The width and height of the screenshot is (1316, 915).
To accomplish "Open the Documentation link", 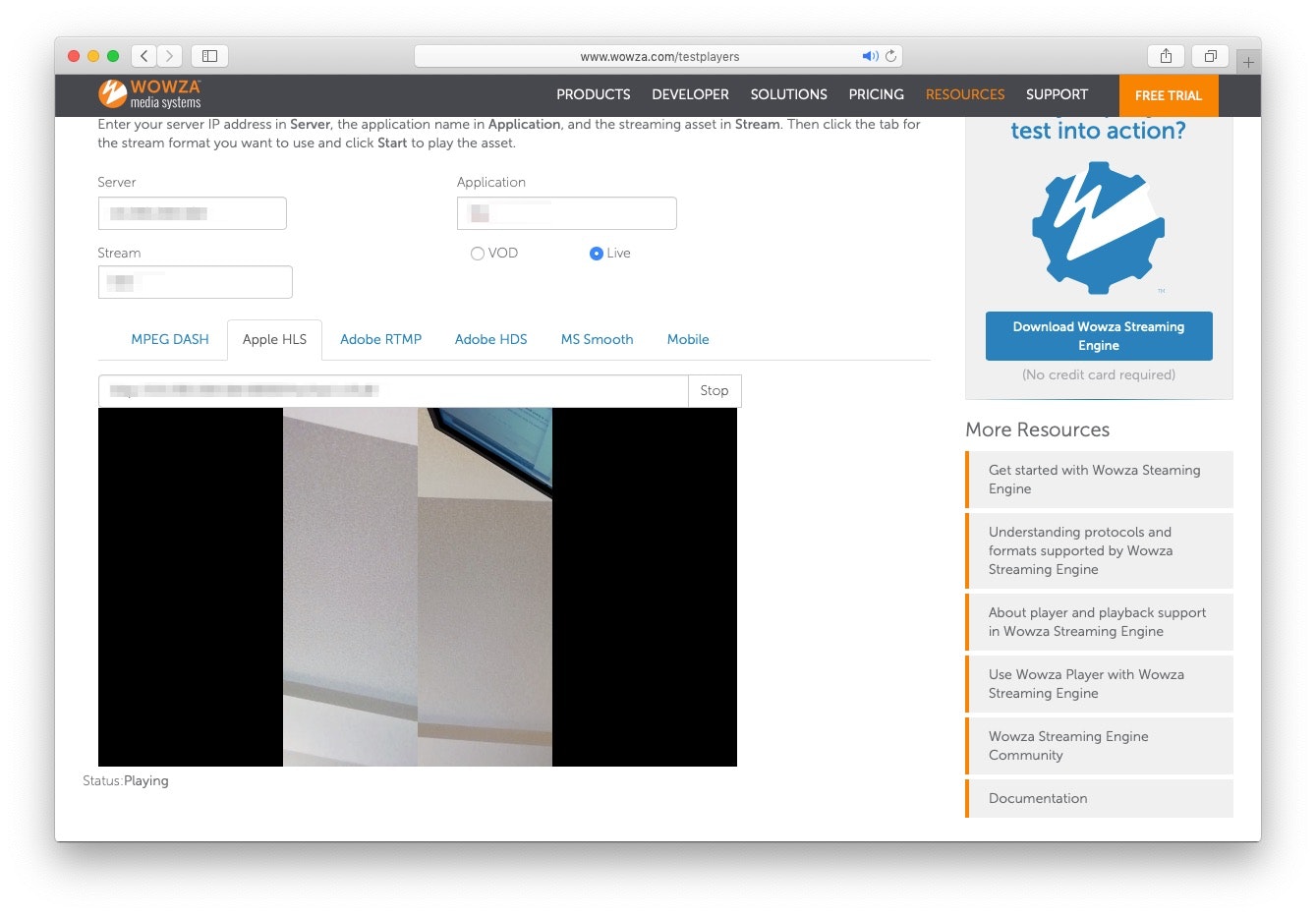I will (1099, 798).
